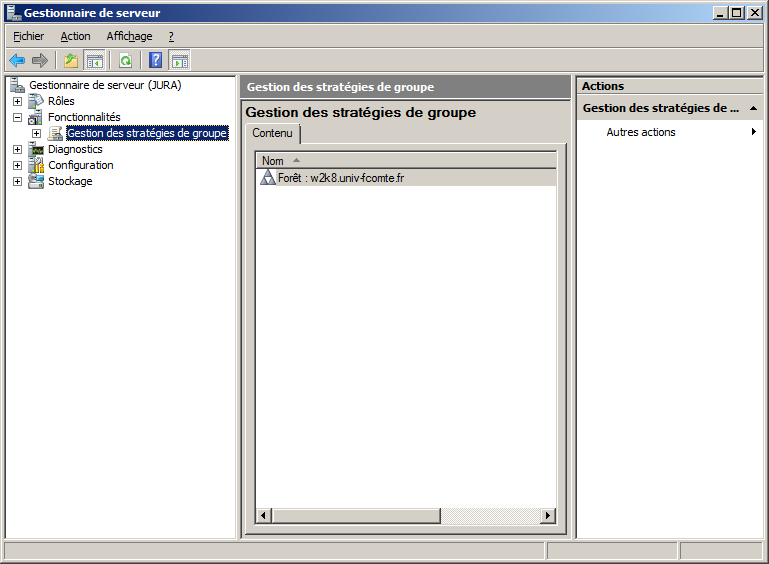This screenshot has width=769, height=564.
Task: Open the Affichage menu
Action: [x=129, y=36]
